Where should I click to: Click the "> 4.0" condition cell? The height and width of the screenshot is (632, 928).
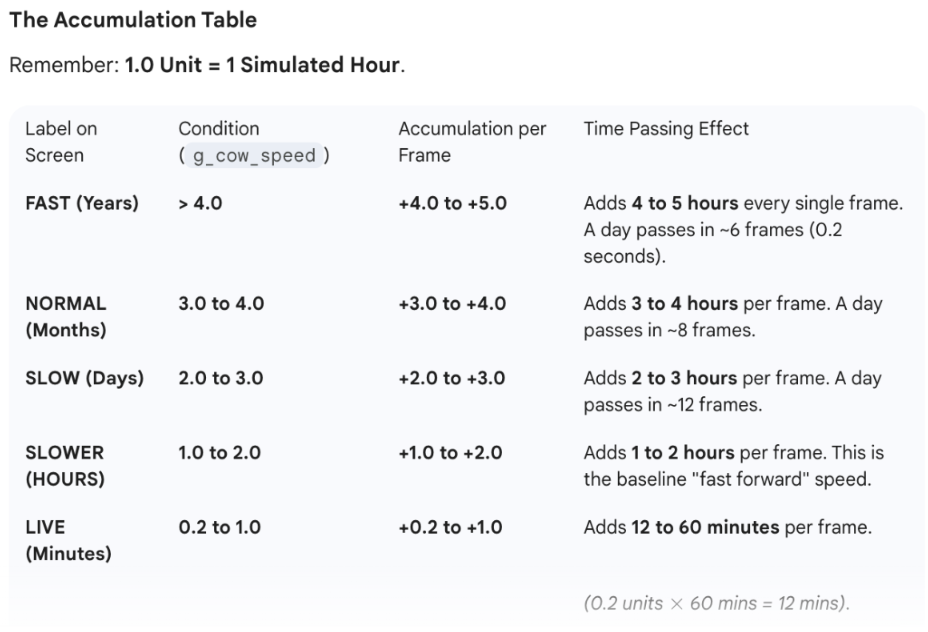[x=200, y=204]
